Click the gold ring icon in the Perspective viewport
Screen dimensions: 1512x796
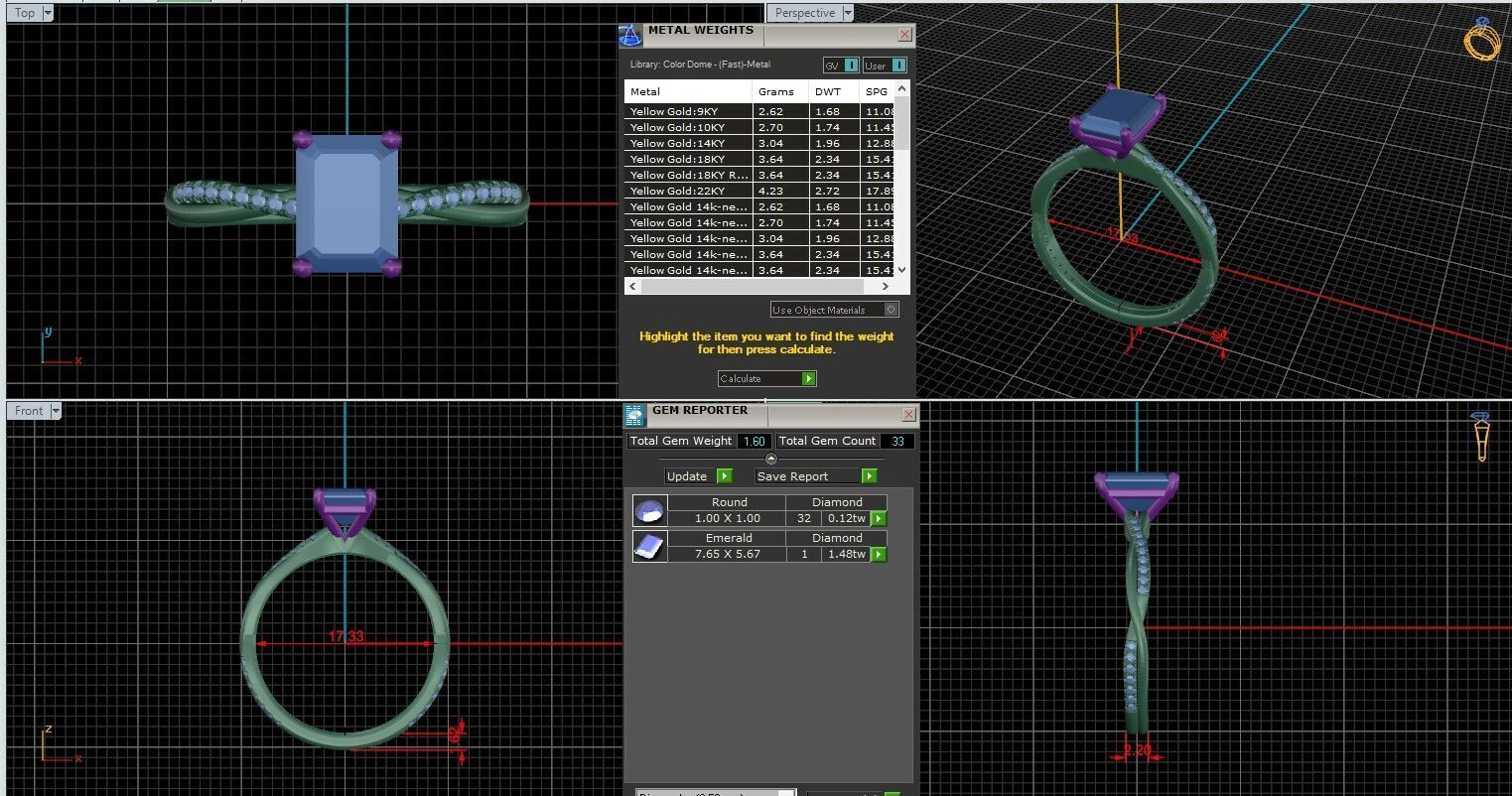(1481, 39)
